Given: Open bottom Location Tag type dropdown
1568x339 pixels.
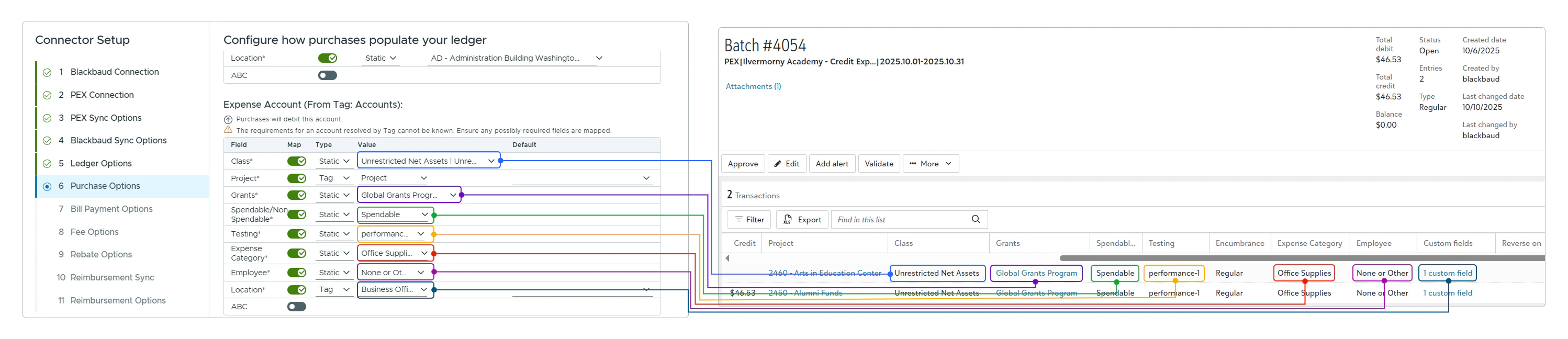Looking at the screenshot, I should (x=334, y=290).
